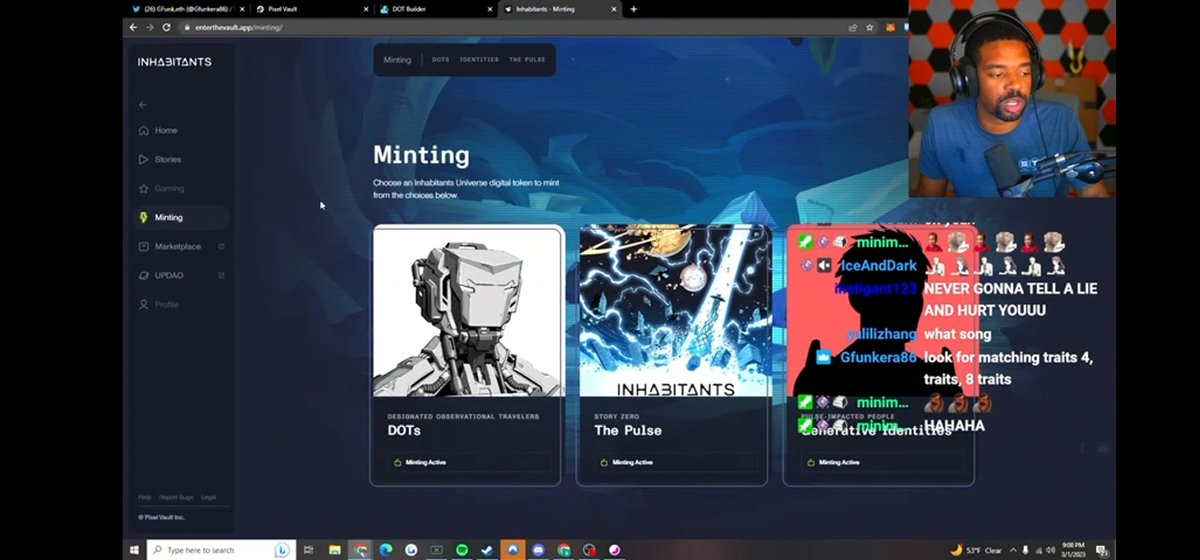Image resolution: width=1200 pixels, height=560 pixels.
Task: Click the share page icon in address bar
Action: pyautogui.click(x=853, y=27)
